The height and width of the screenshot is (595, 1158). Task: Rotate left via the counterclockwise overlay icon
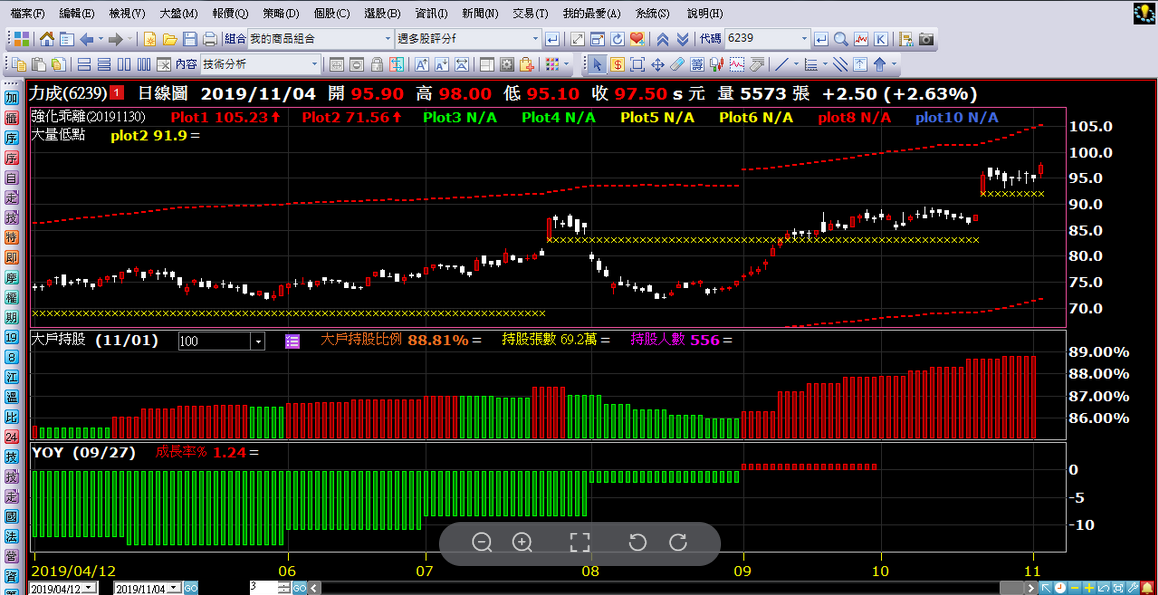637,543
